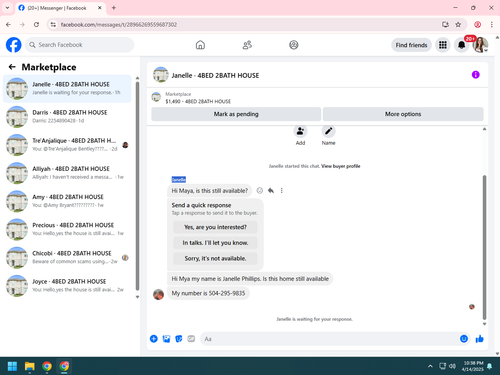Click the Name edit pencil icon
500x375 pixels.
[x=328, y=131]
